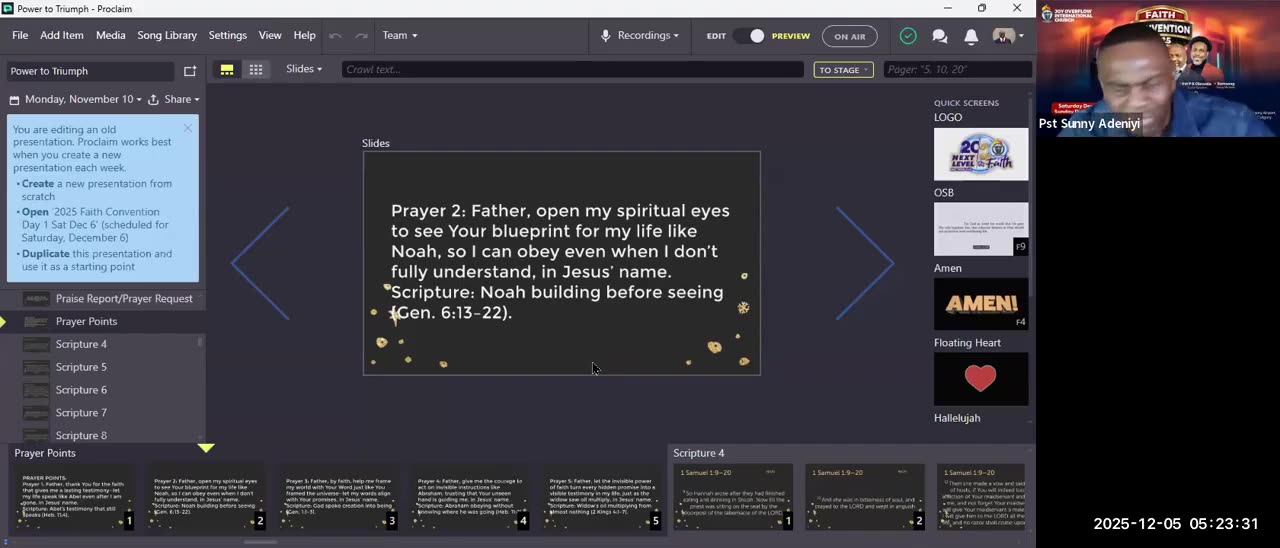Show the AMEN! quick screen

coord(981,304)
